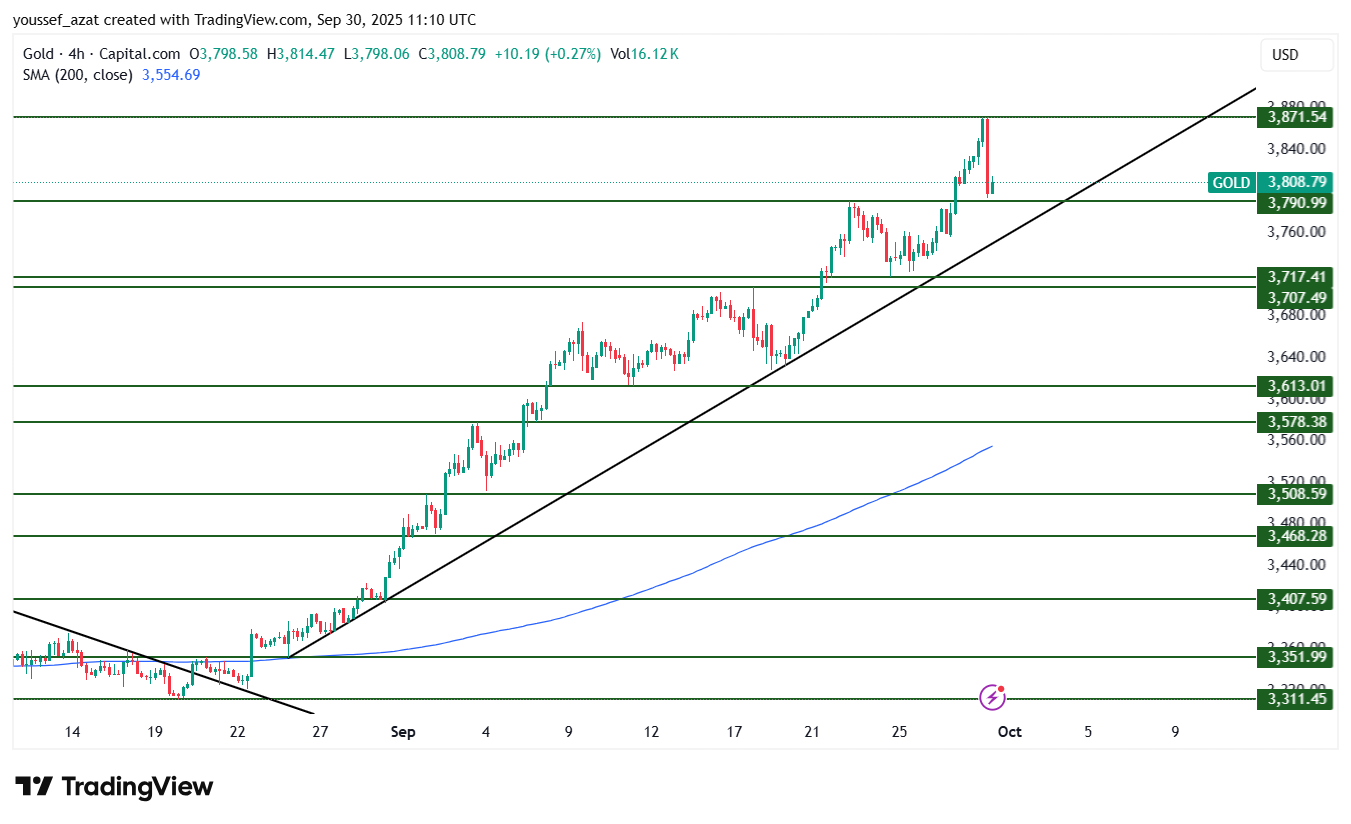Click the Gold · 4h · Capital.com symbol title
1351x824 pixels.
pos(102,54)
